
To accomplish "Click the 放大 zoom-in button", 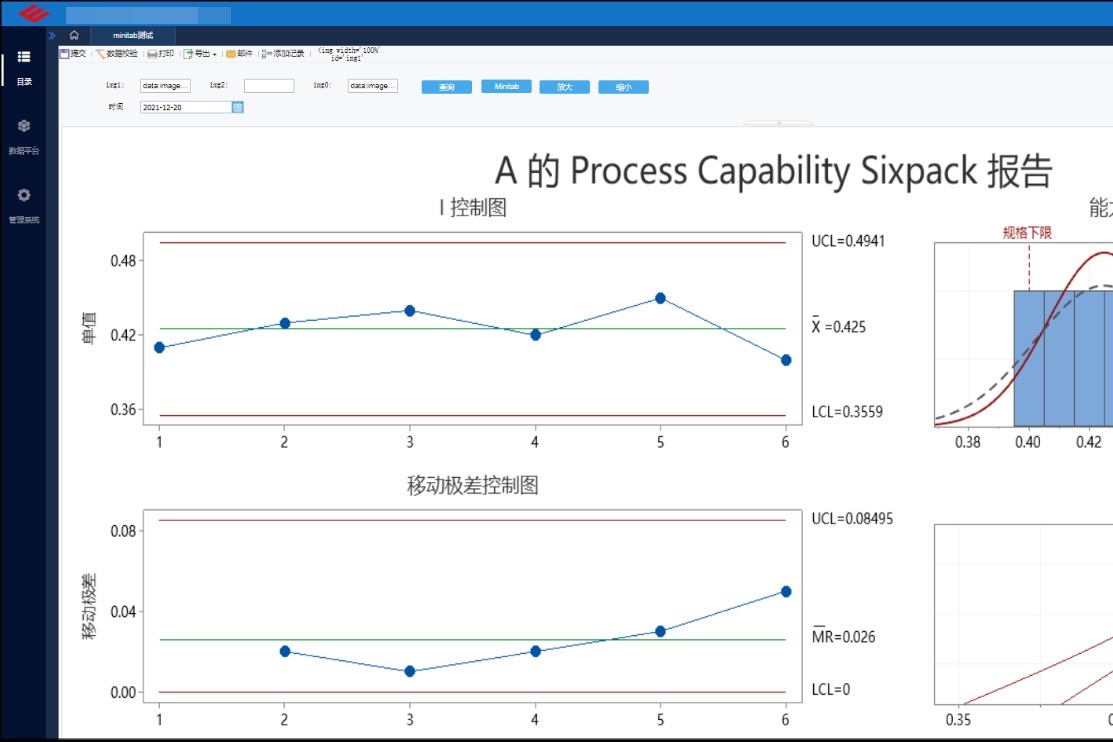I will coord(564,87).
